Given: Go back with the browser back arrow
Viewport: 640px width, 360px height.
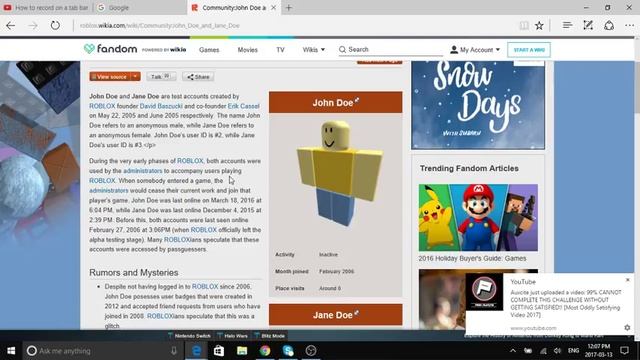Looking at the screenshot, I should click(x=11, y=25).
